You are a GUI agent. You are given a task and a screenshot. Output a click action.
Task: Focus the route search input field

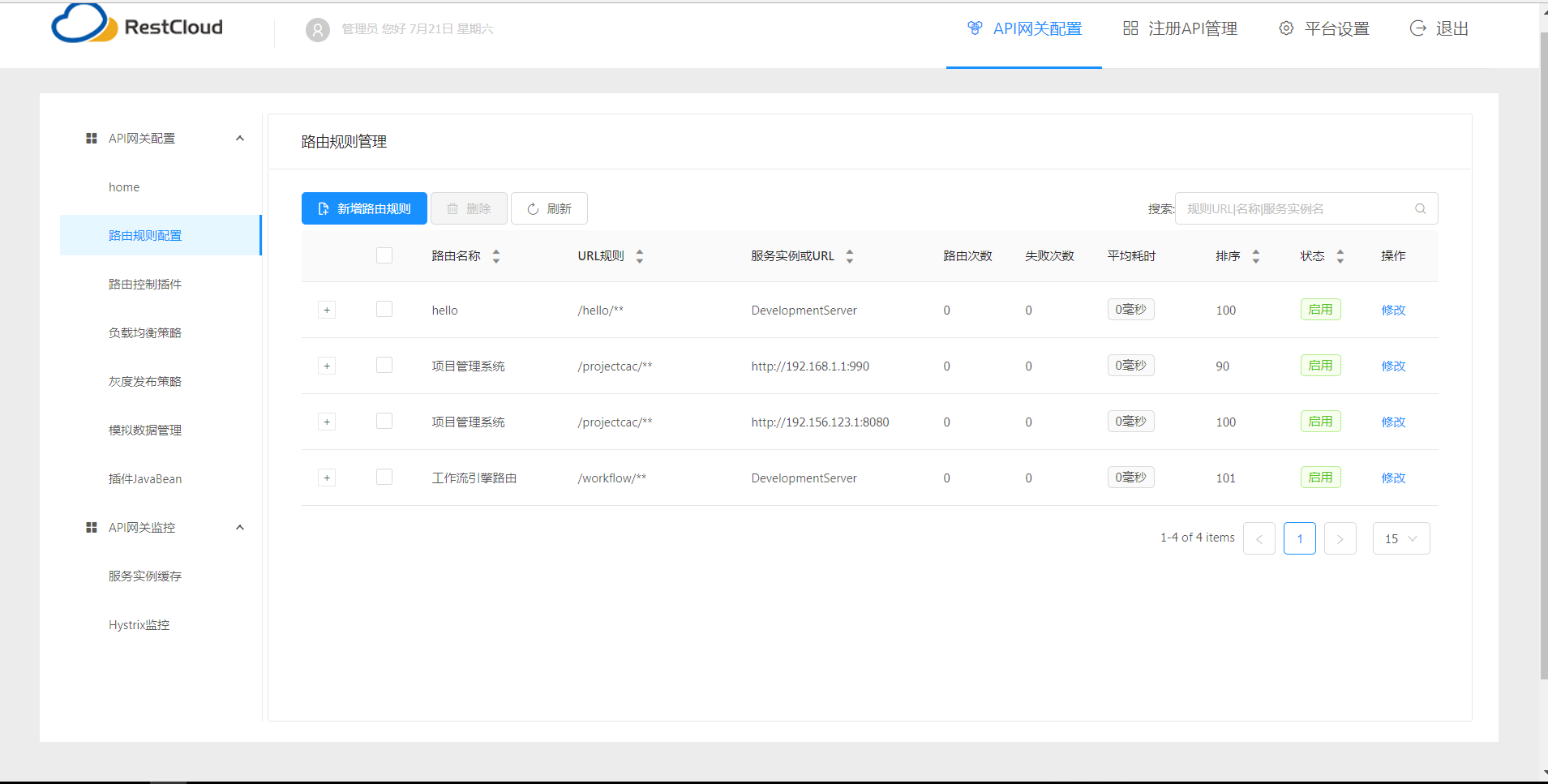coord(1294,209)
